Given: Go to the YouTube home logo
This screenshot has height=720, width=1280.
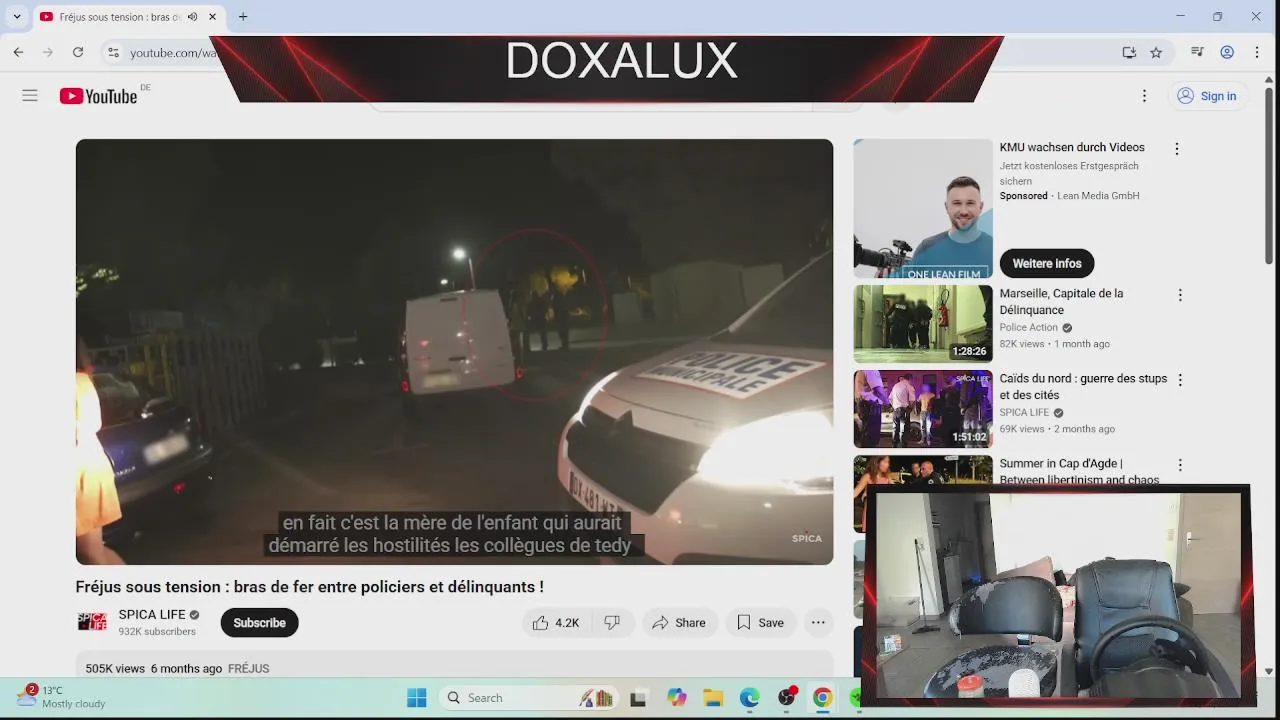Looking at the screenshot, I should tap(98, 96).
